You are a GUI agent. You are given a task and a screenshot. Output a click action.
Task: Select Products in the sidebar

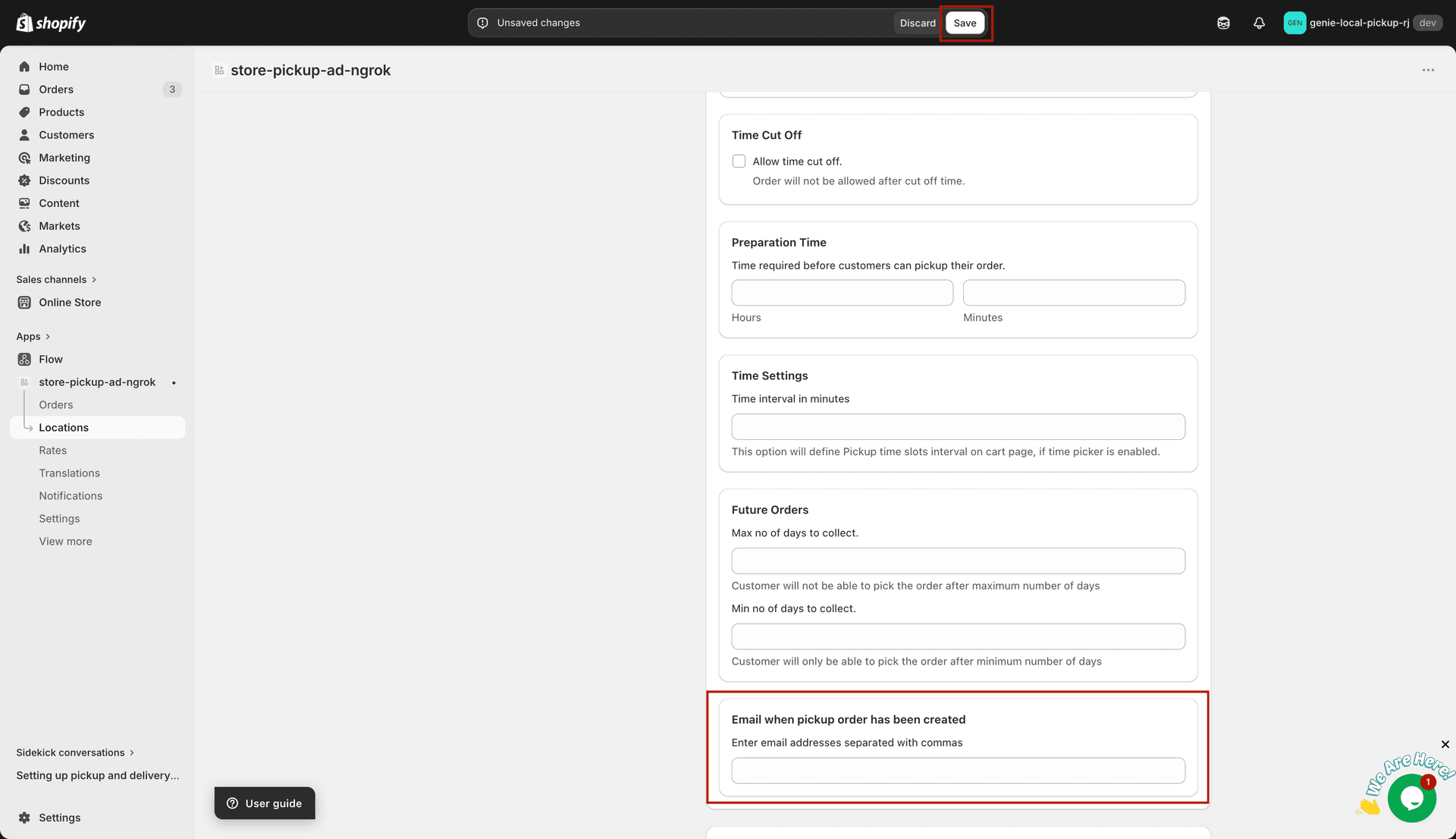click(61, 112)
